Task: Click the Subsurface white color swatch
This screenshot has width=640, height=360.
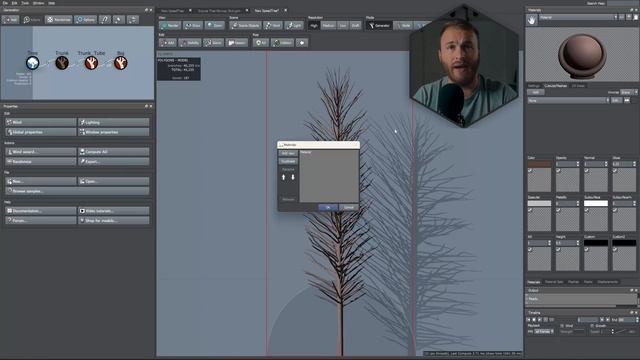Action: pos(596,203)
